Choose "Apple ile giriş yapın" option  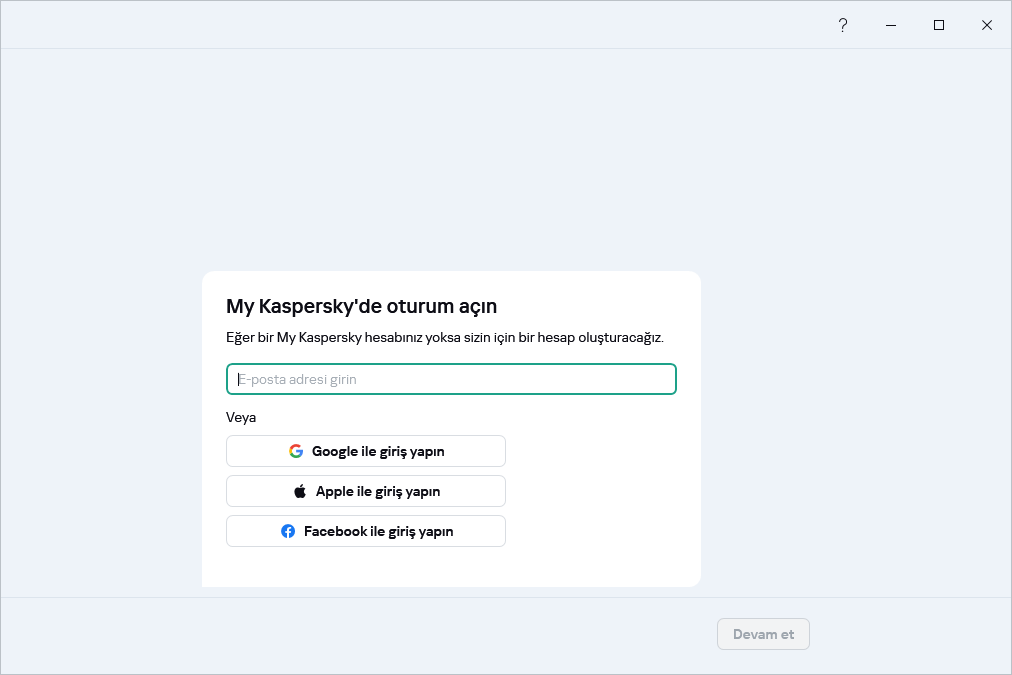(366, 491)
